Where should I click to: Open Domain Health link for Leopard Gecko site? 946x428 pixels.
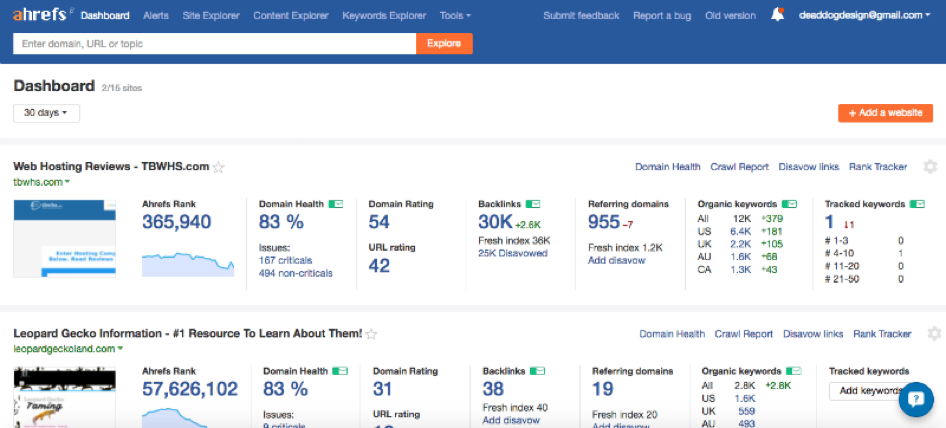click(672, 333)
